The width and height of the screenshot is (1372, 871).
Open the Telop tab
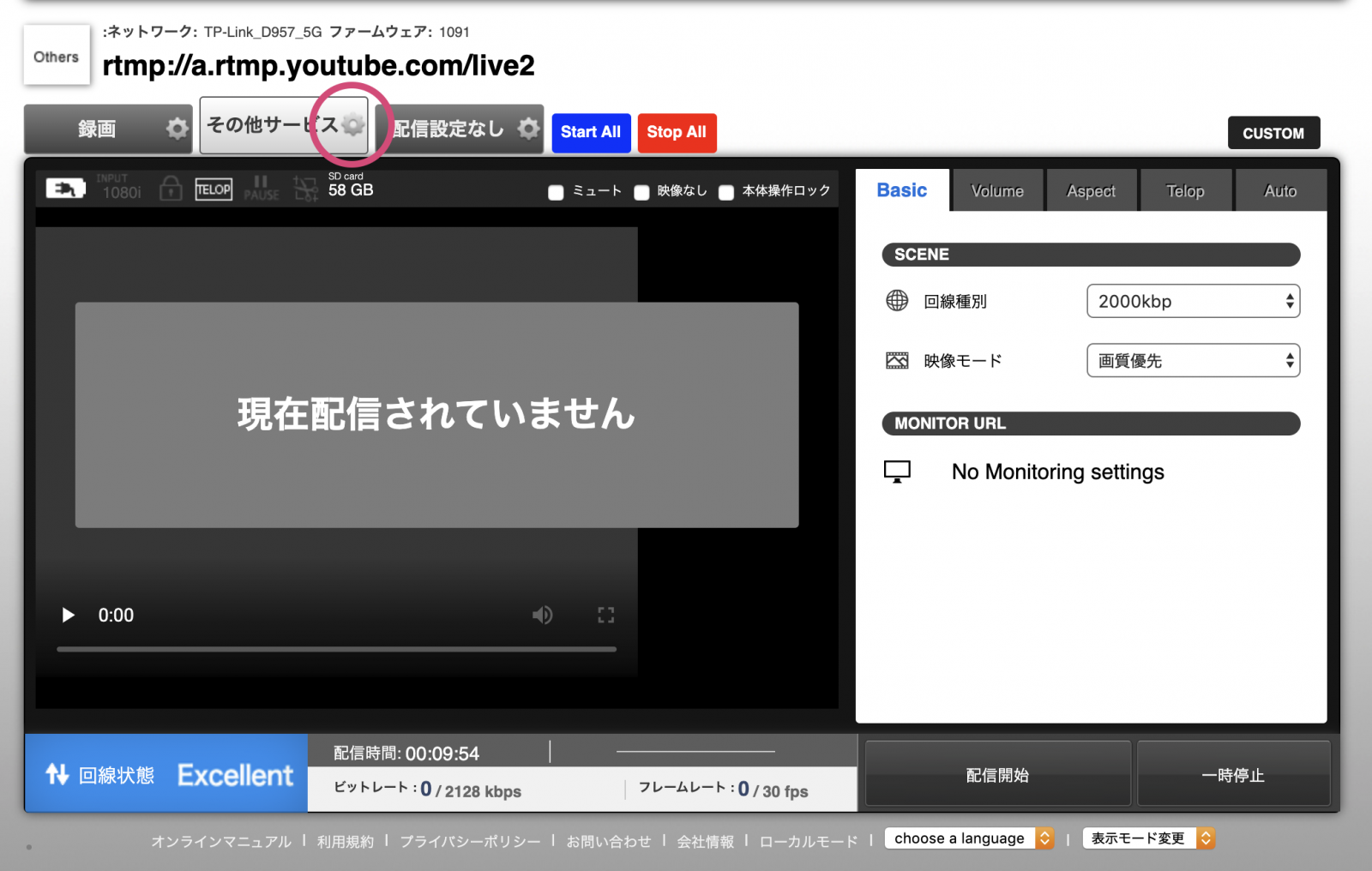(1184, 191)
